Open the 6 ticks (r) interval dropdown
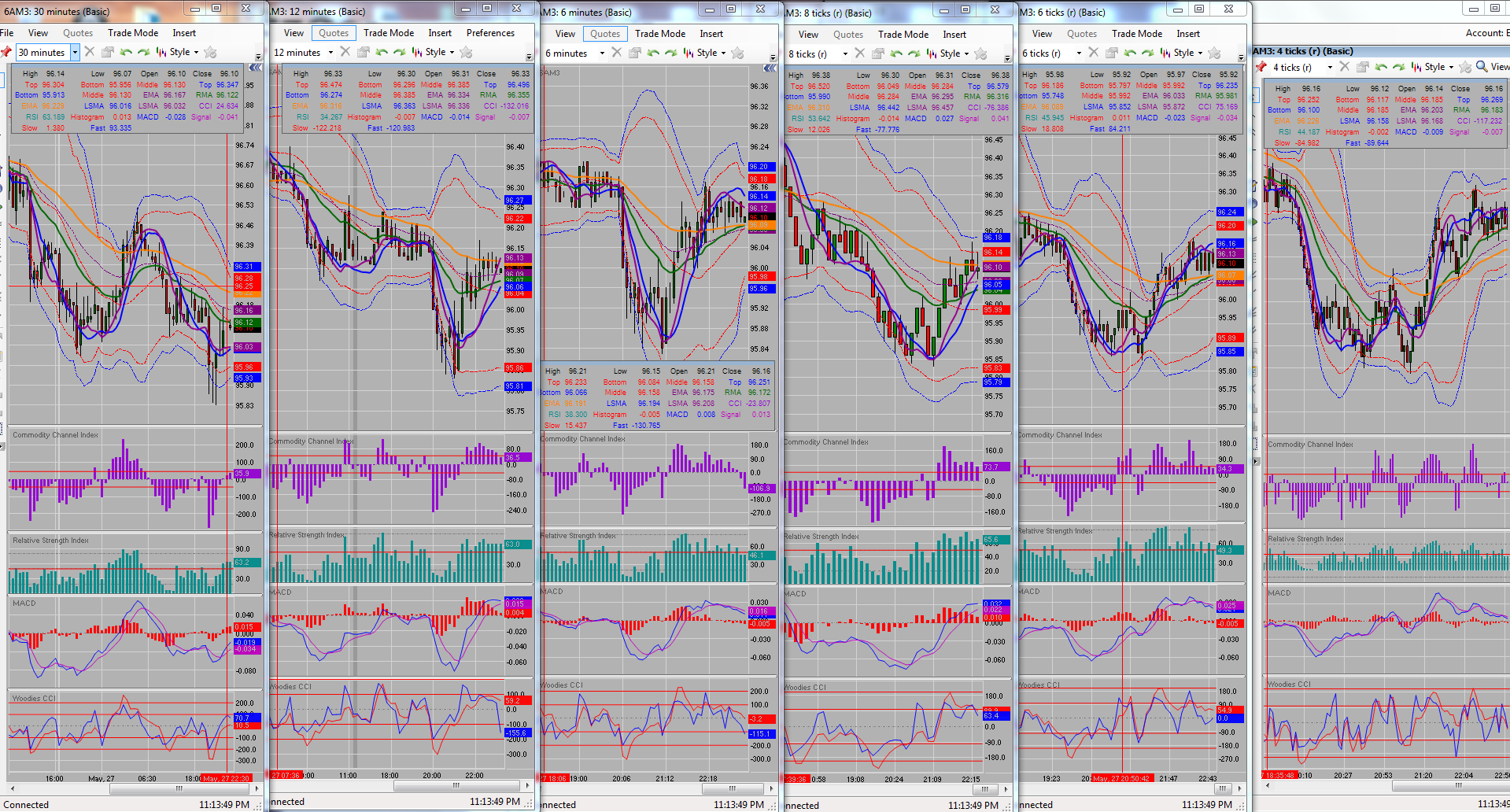 [x=1079, y=54]
